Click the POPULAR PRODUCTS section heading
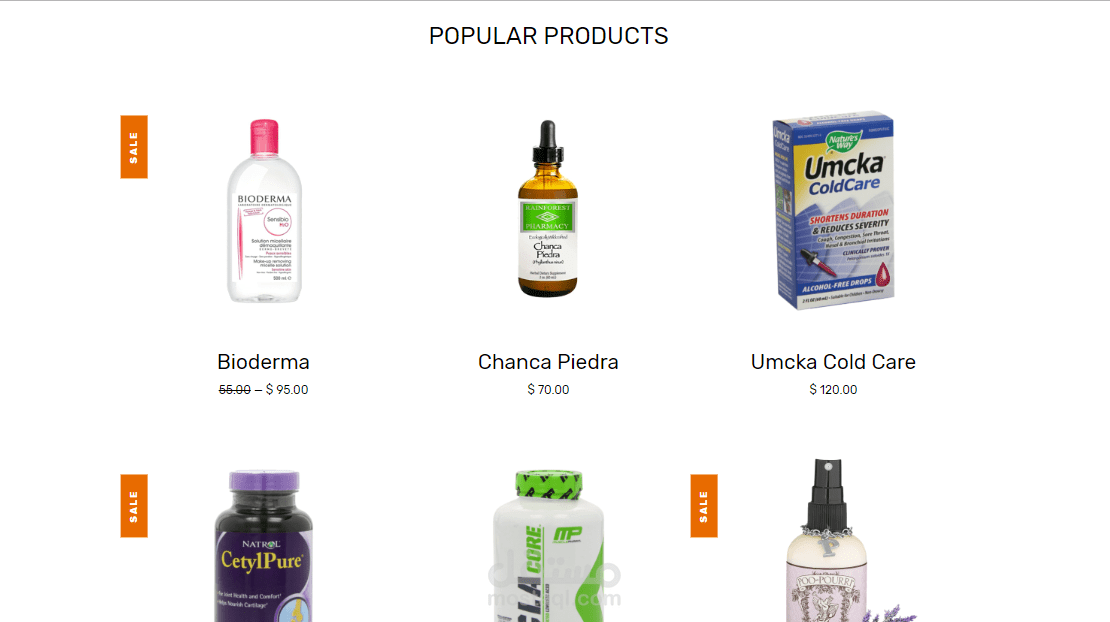Image resolution: width=1110 pixels, height=622 pixels. [x=549, y=35]
